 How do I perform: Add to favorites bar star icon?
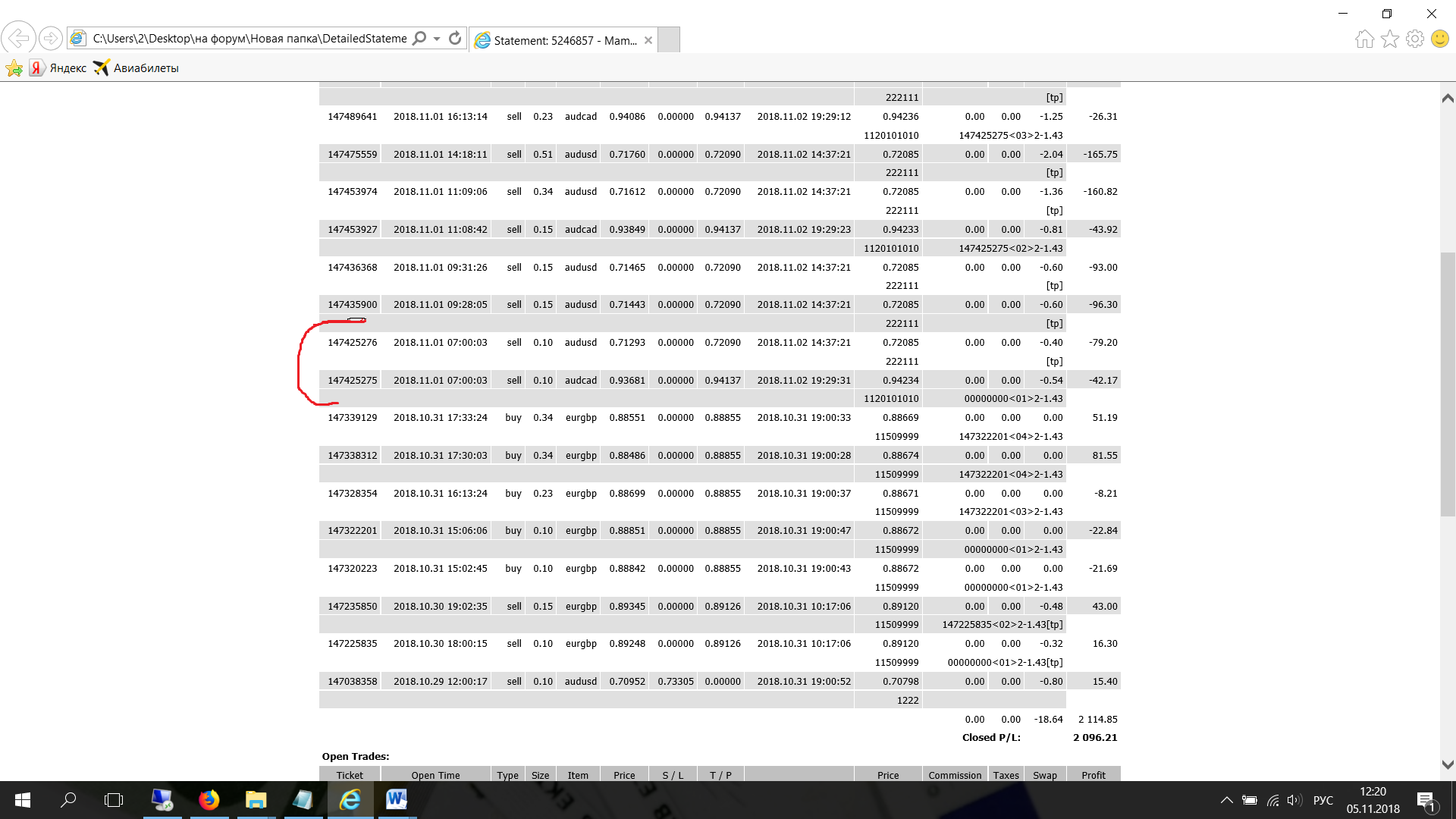(x=14, y=68)
